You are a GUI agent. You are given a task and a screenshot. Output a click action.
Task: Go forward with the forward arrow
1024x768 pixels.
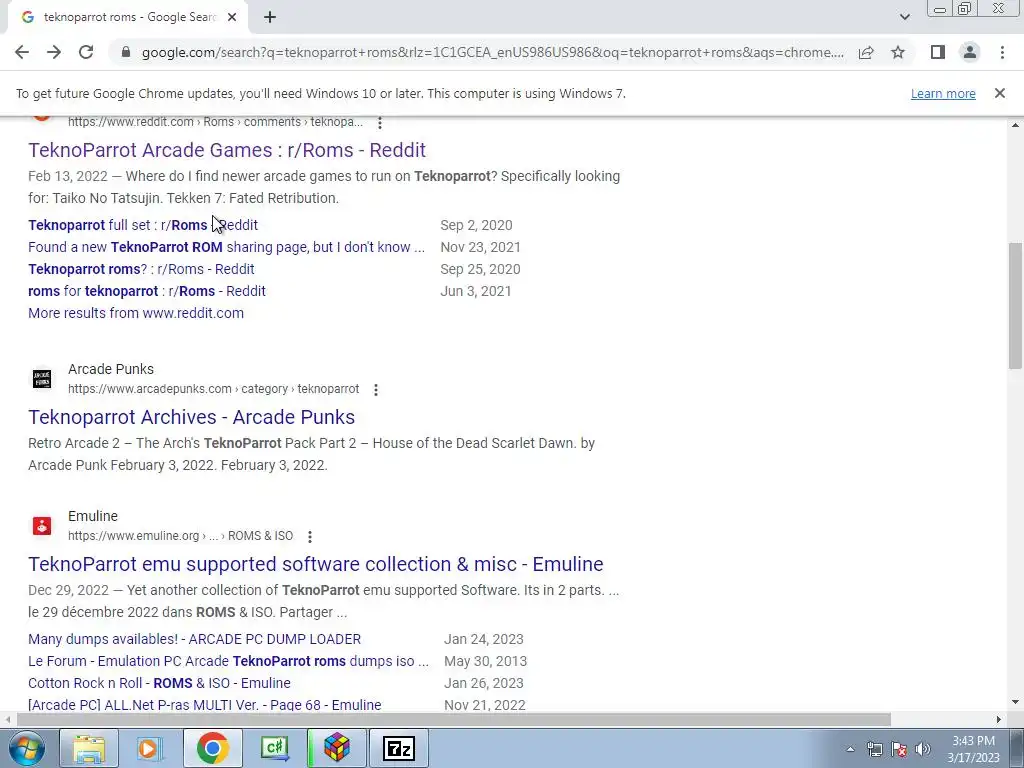tap(54, 52)
